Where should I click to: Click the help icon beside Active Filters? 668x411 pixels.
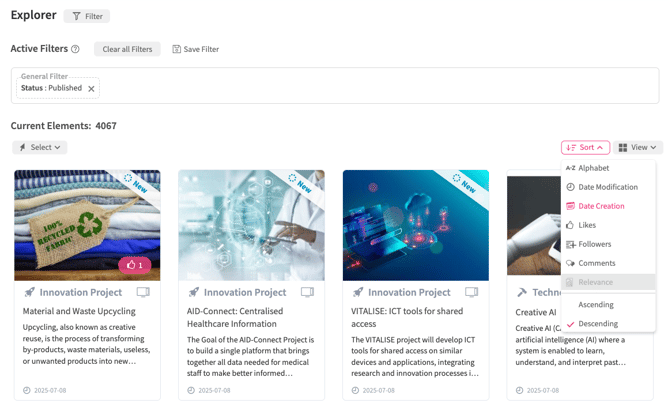[75, 49]
